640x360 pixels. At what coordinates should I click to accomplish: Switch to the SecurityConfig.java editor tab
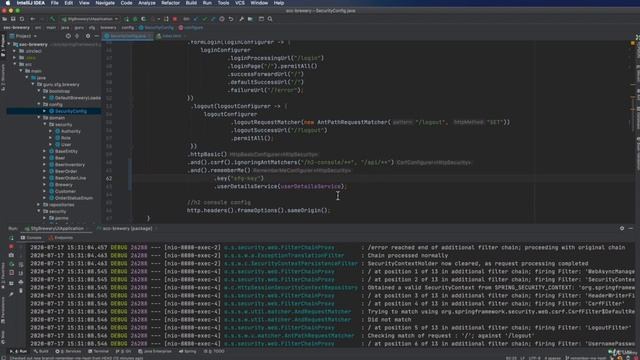(x=128, y=36)
